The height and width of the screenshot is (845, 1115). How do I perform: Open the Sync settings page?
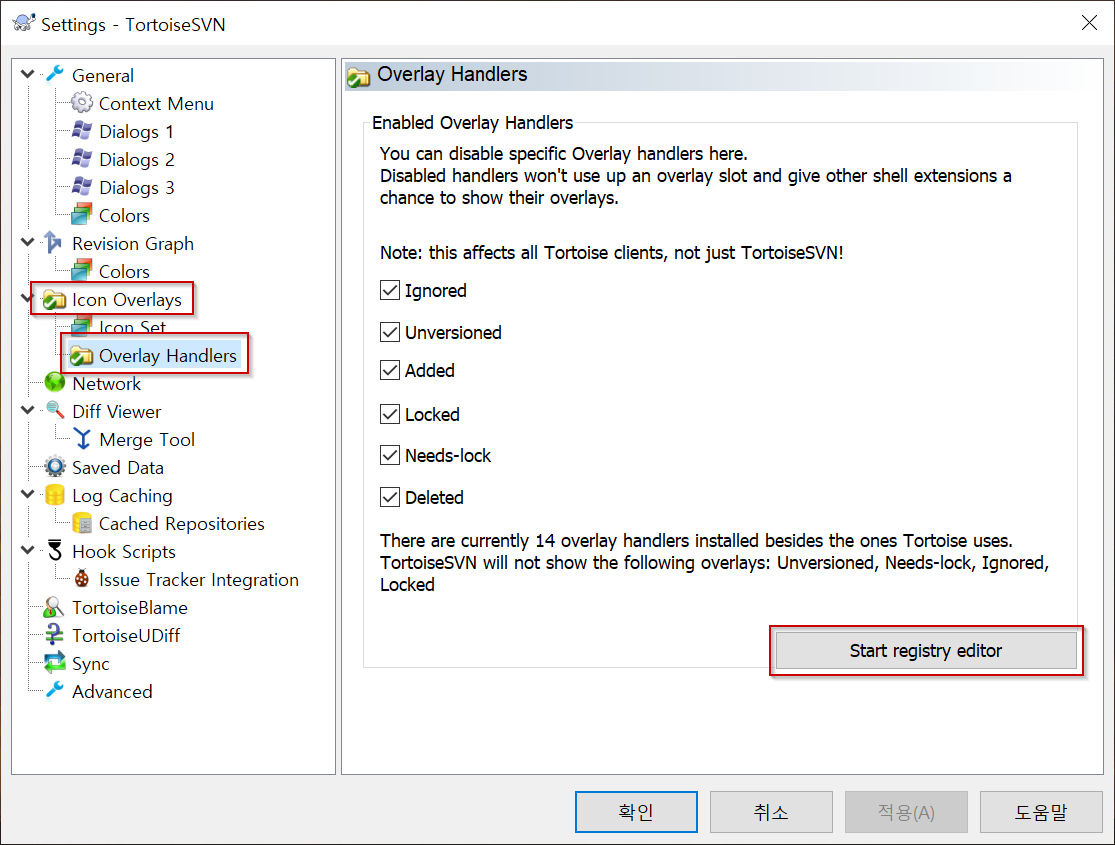90,664
